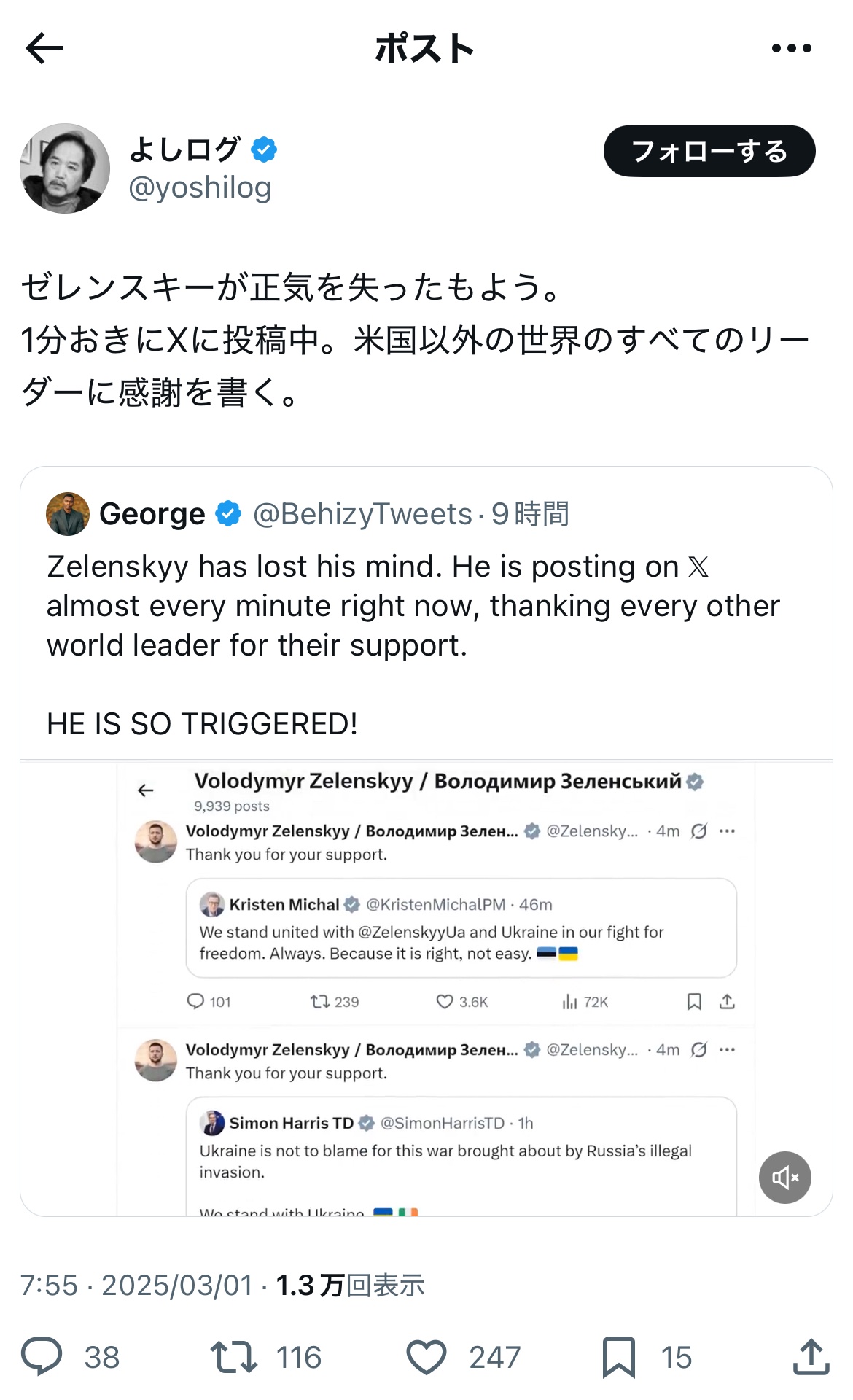The height and width of the screenshot is (1400, 853).
Task: Tap the repost arrows icon
Action: [x=233, y=1356]
